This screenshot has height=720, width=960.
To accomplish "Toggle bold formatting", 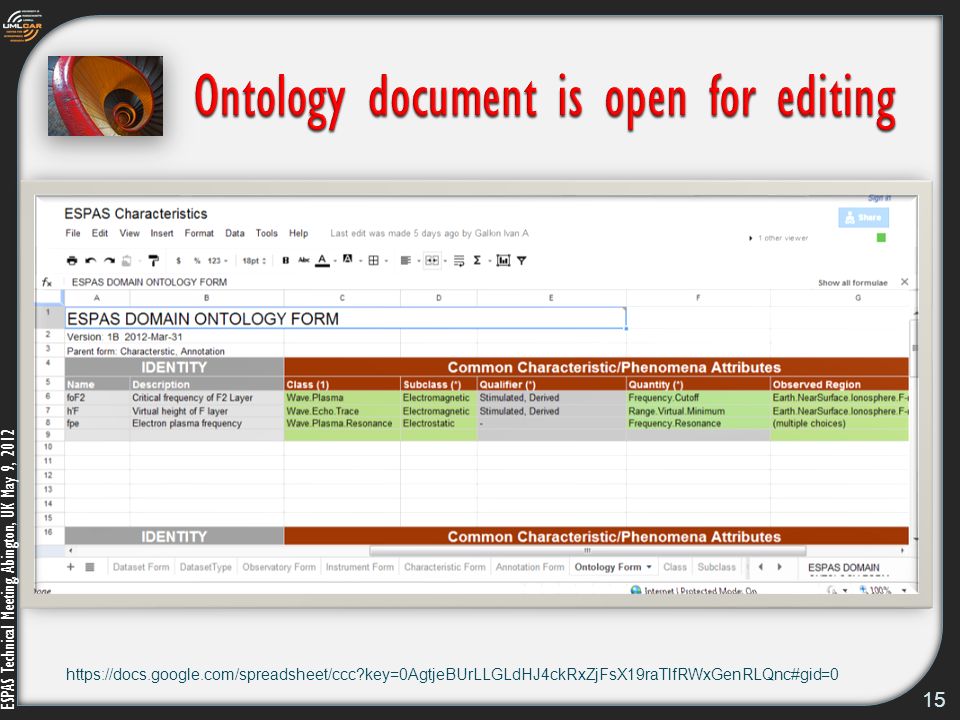I will 285,261.
